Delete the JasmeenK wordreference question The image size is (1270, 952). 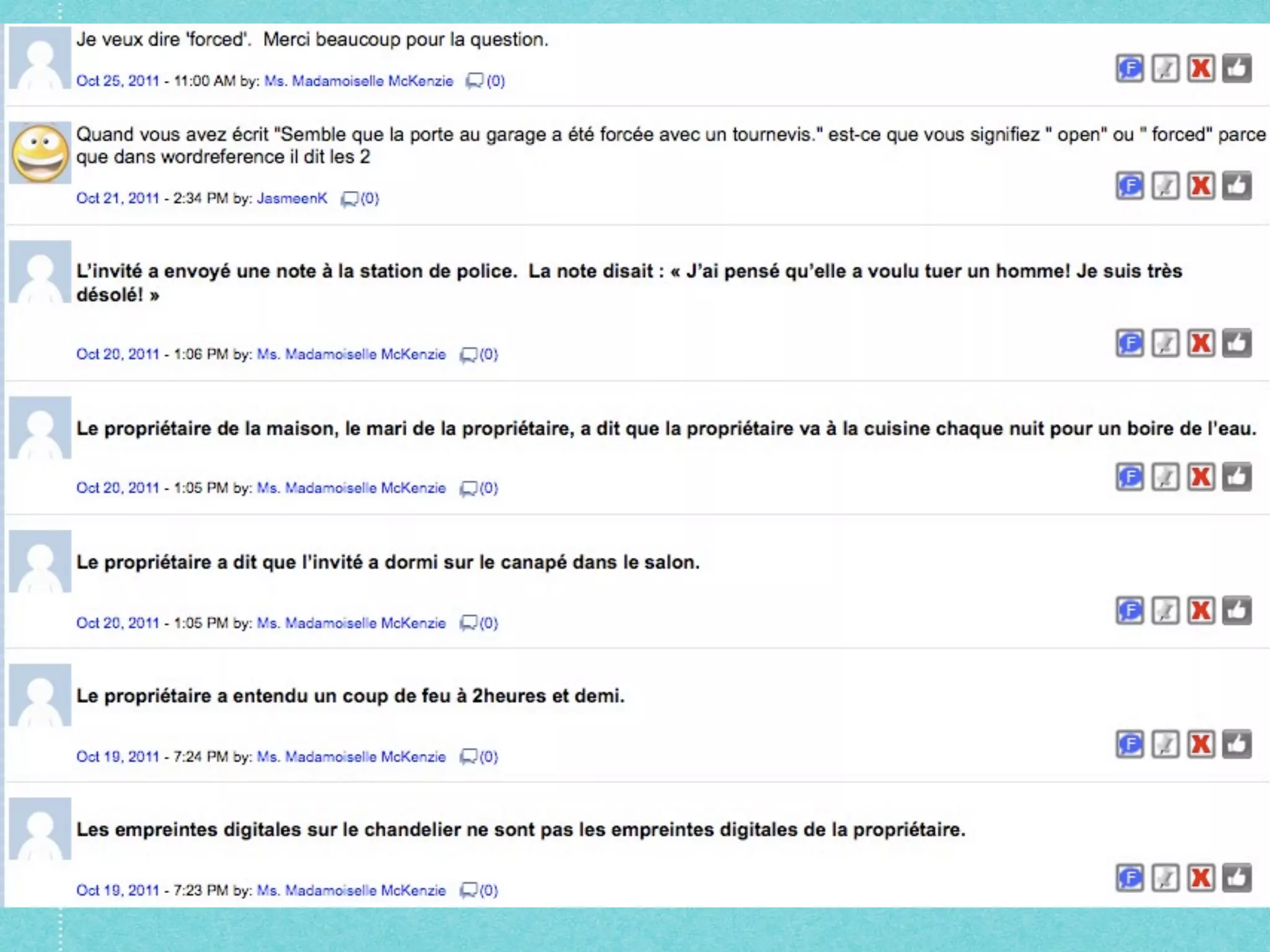1201,186
